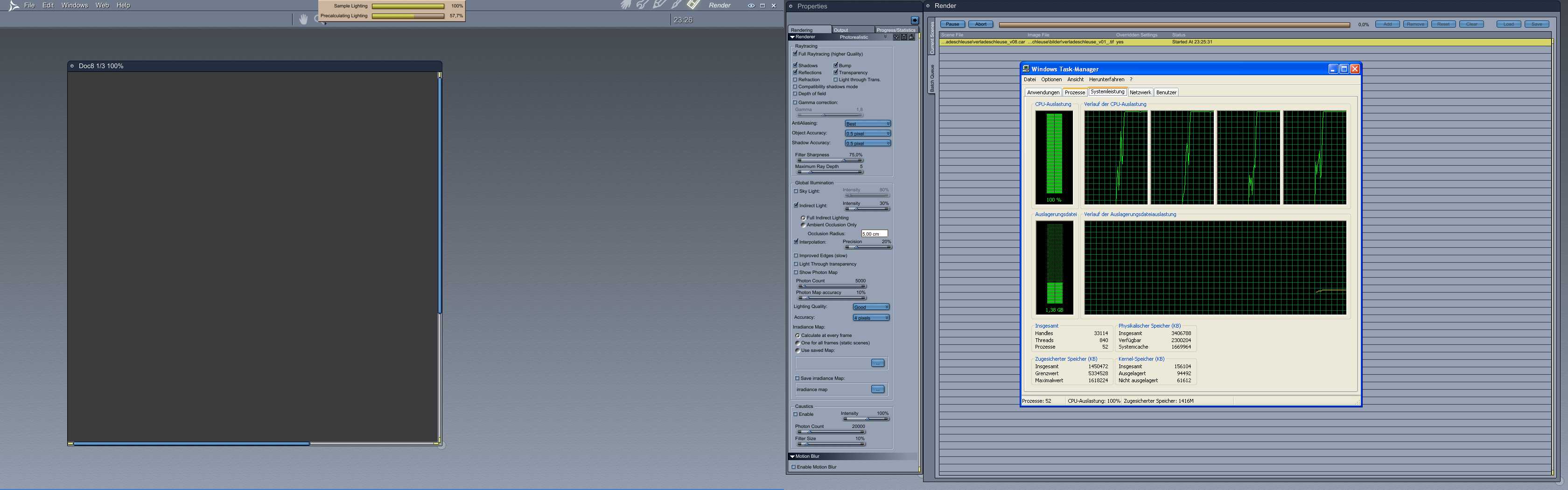Enable the Sky Light checkbox

(796, 191)
